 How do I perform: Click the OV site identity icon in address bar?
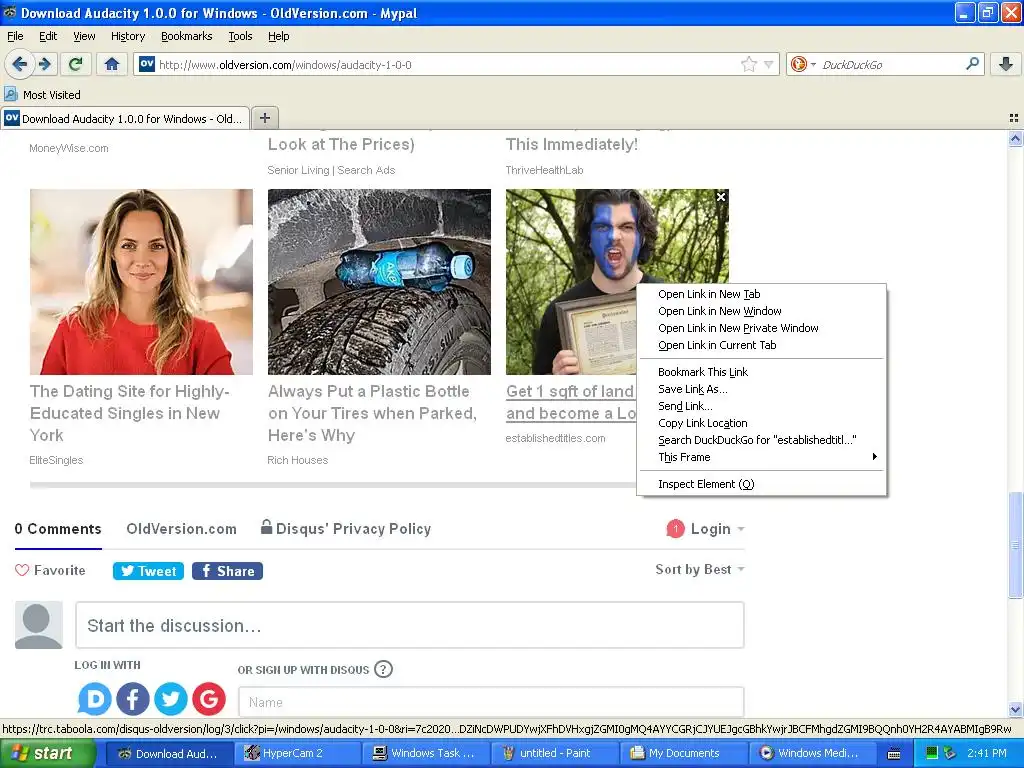[147, 64]
